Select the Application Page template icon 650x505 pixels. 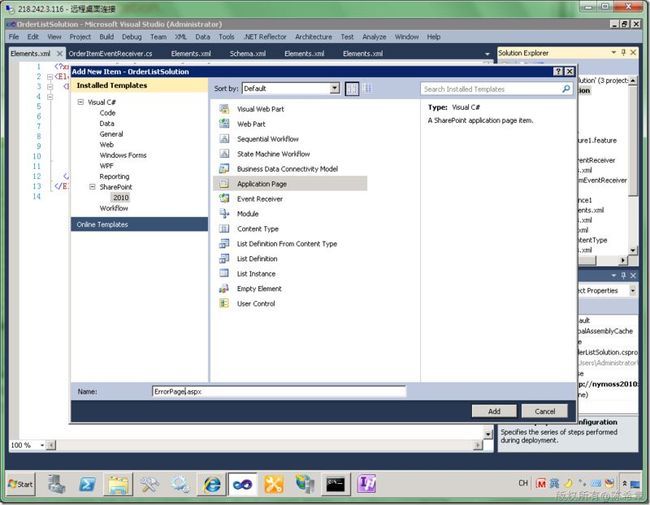(x=224, y=183)
